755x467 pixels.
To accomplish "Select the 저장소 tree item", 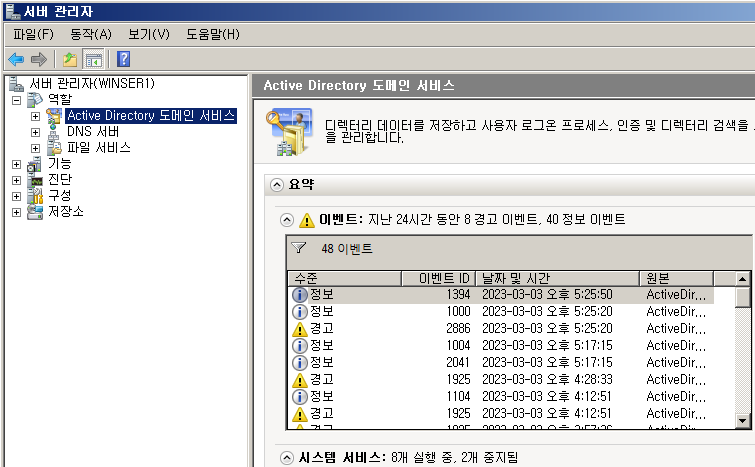I will coord(66,212).
